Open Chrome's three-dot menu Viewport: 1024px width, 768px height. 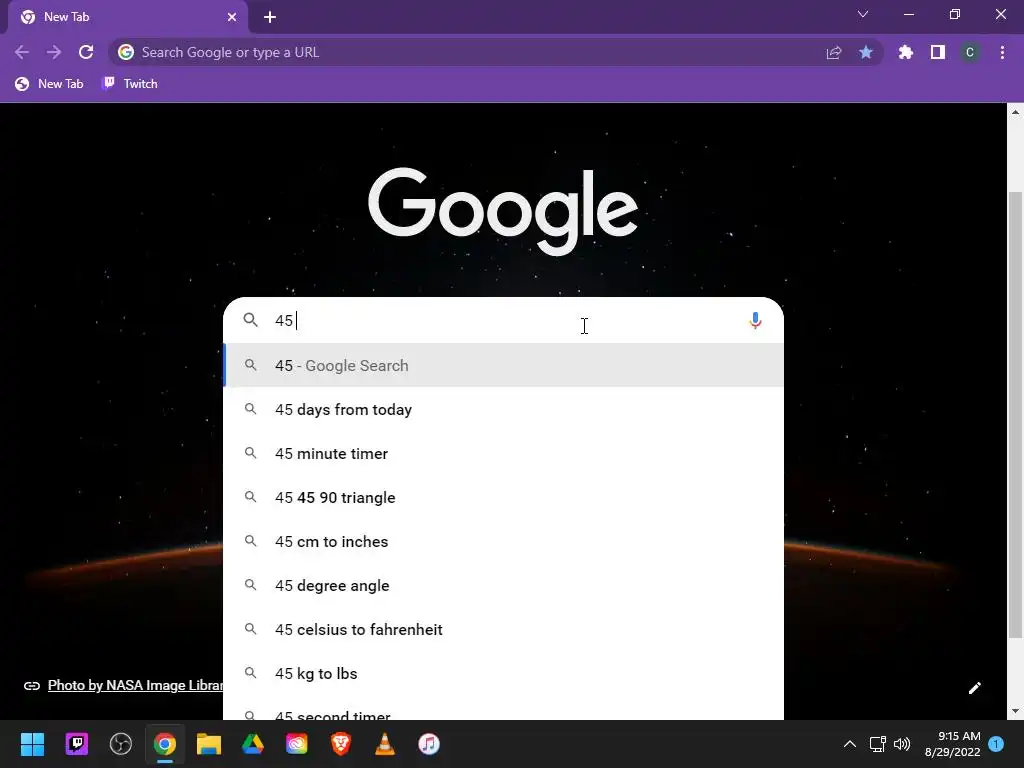point(1002,52)
